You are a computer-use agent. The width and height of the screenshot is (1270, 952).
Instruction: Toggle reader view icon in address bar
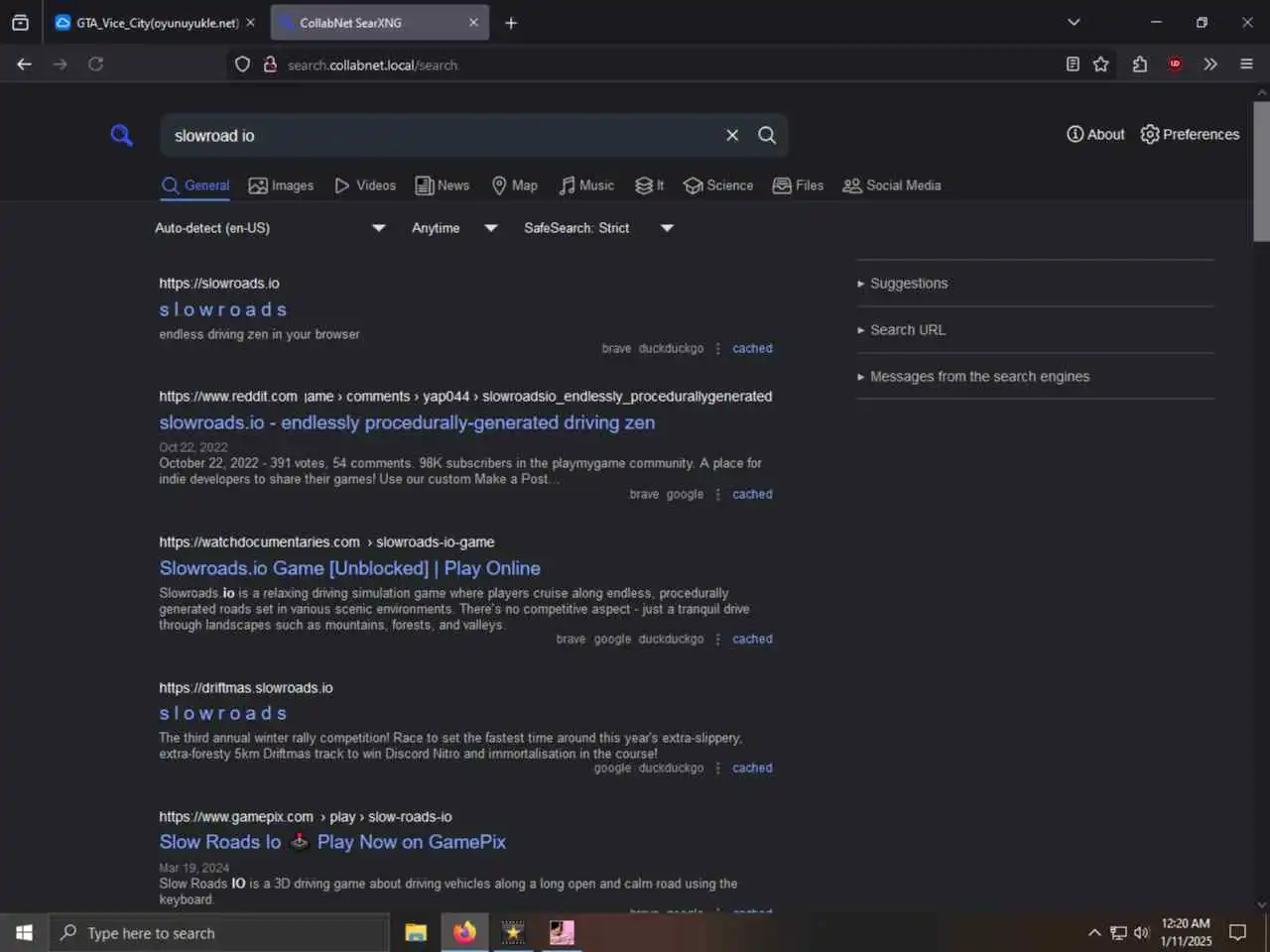1073,64
